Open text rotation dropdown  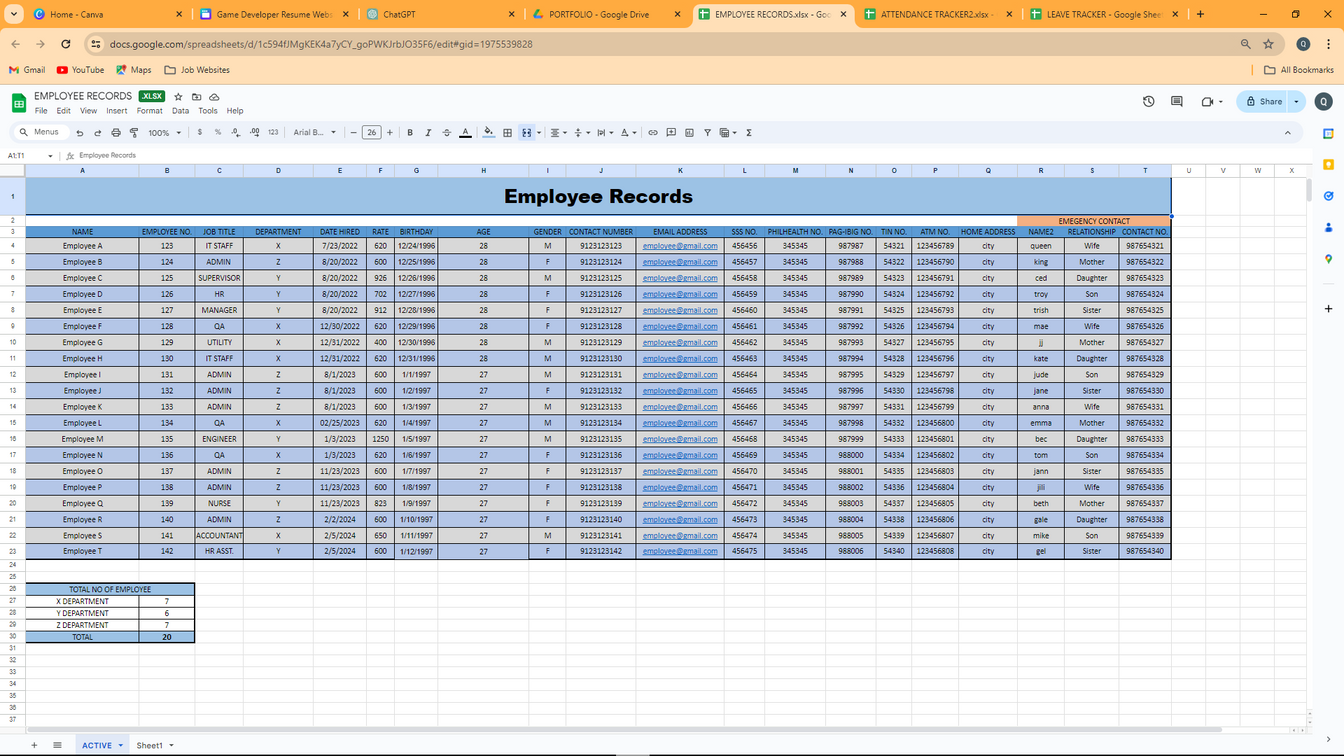628,133
